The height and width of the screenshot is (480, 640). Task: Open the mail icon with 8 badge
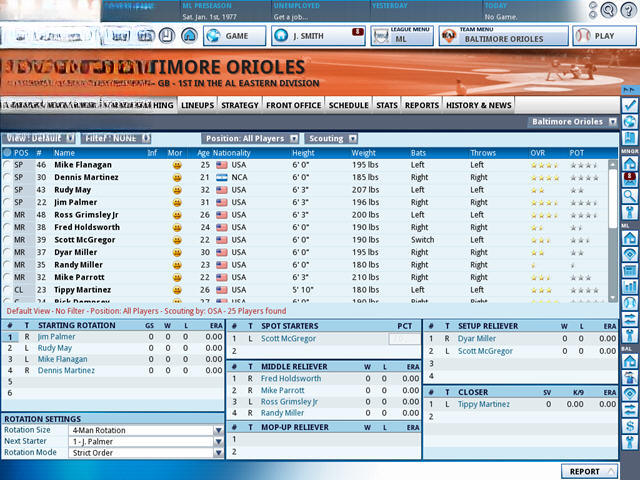tap(630, 180)
